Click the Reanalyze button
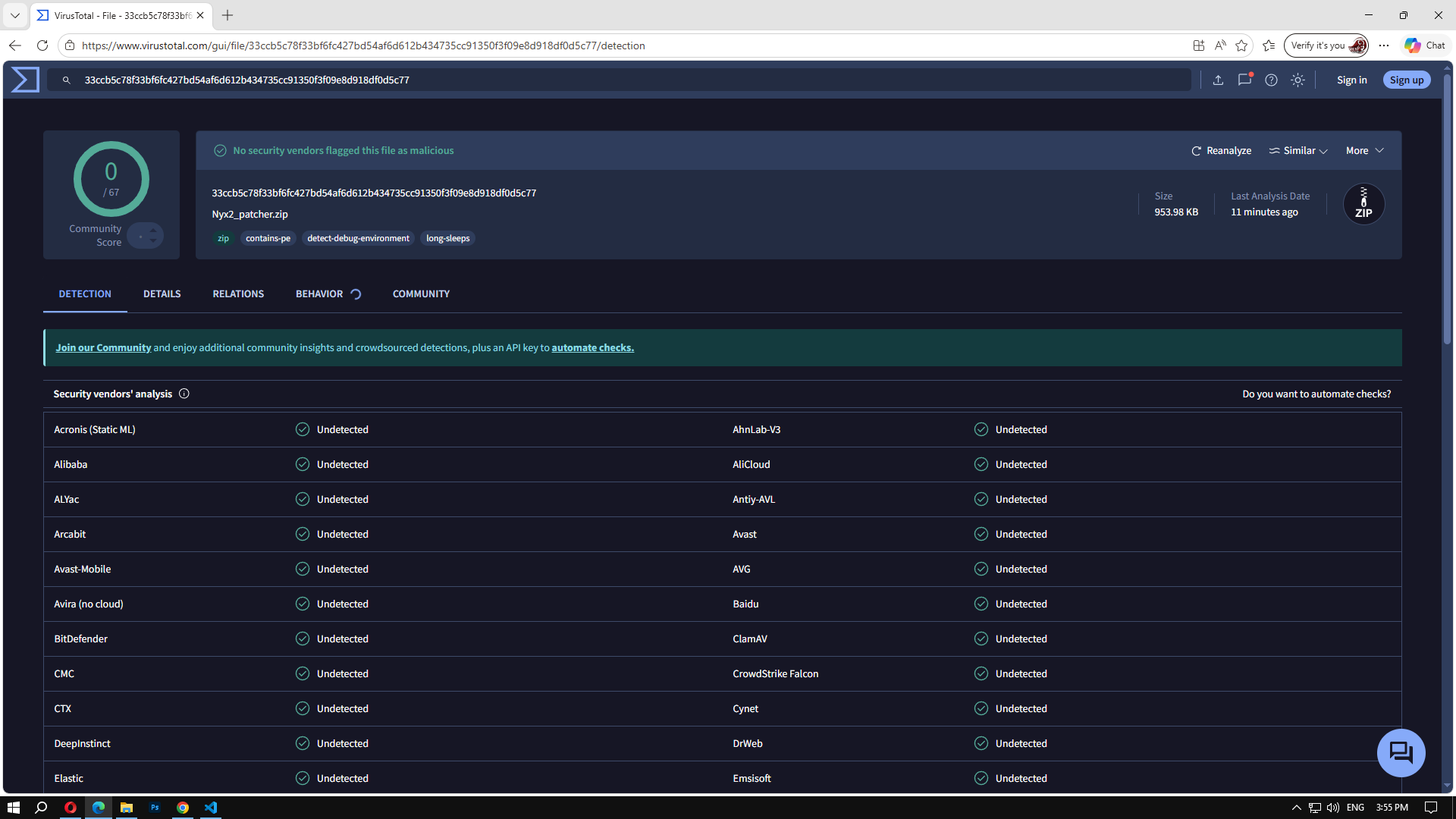The image size is (1456, 819). (1221, 151)
